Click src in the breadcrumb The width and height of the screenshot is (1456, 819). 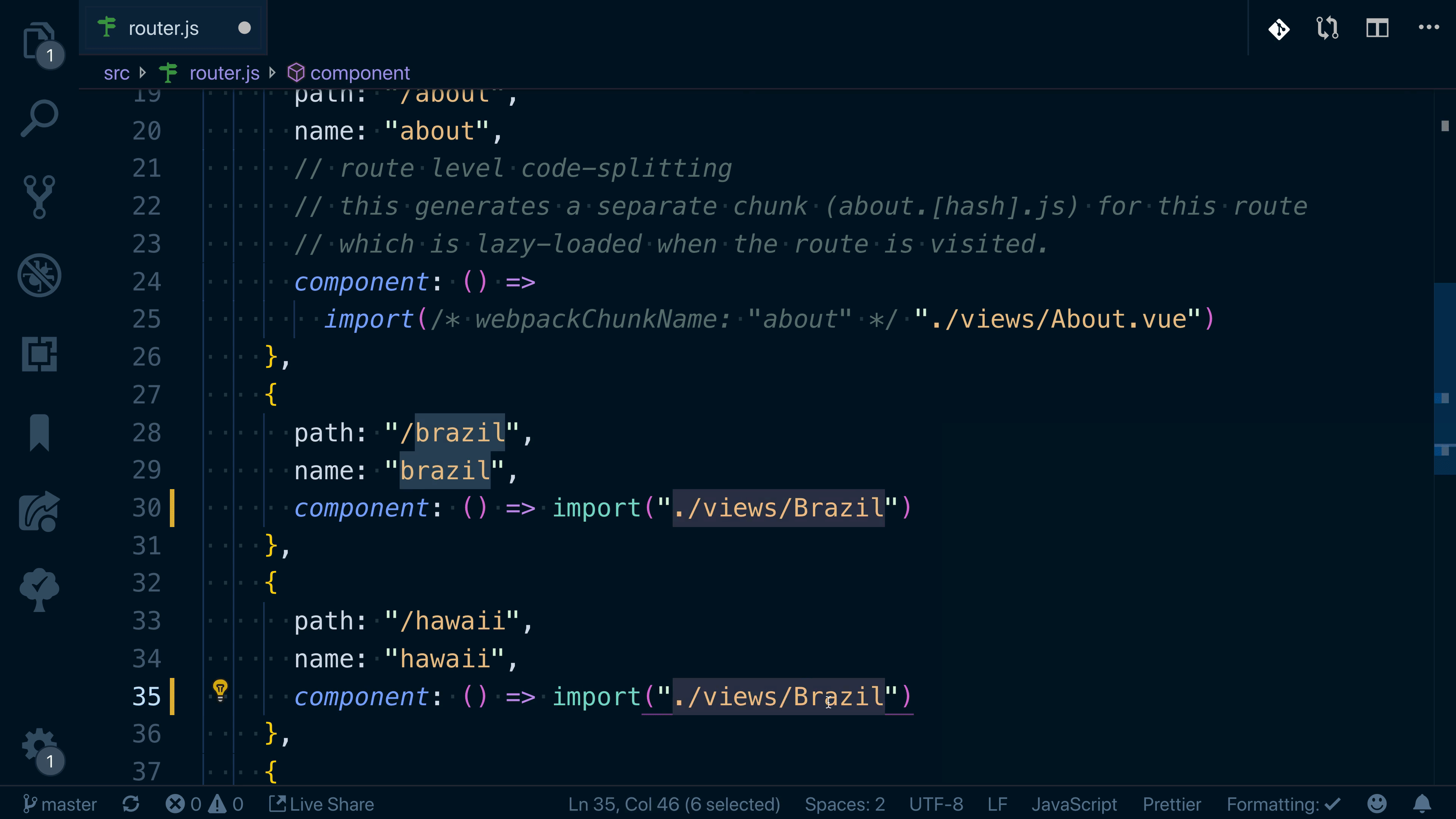coord(116,73)
